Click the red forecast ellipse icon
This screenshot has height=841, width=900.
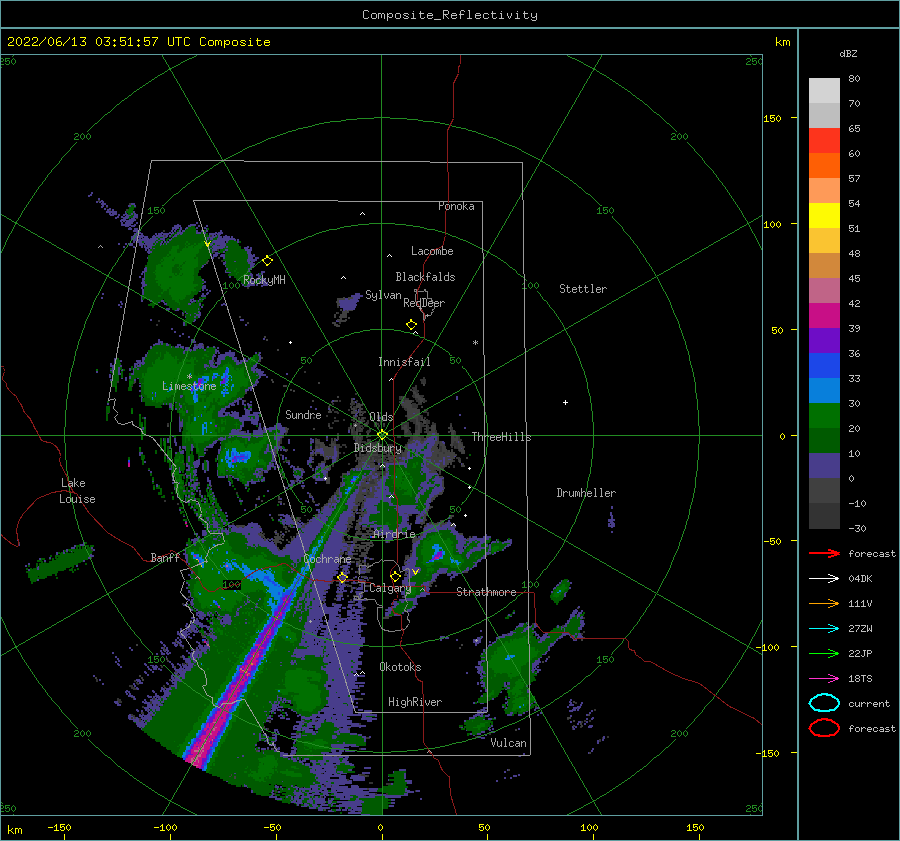824,728
